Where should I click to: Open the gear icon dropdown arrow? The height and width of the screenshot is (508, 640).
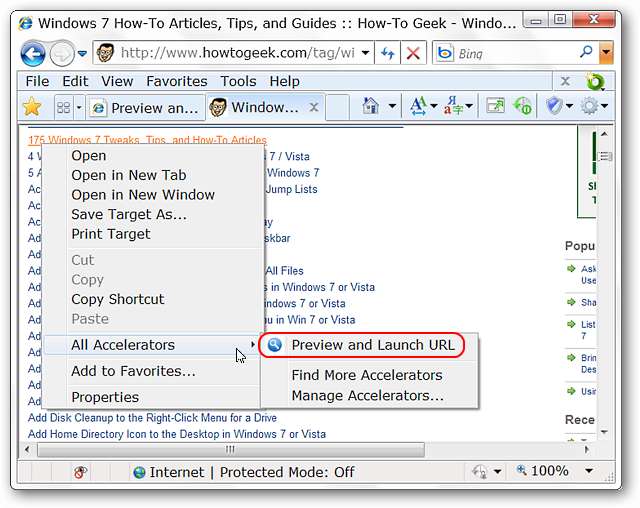[605, 106]
